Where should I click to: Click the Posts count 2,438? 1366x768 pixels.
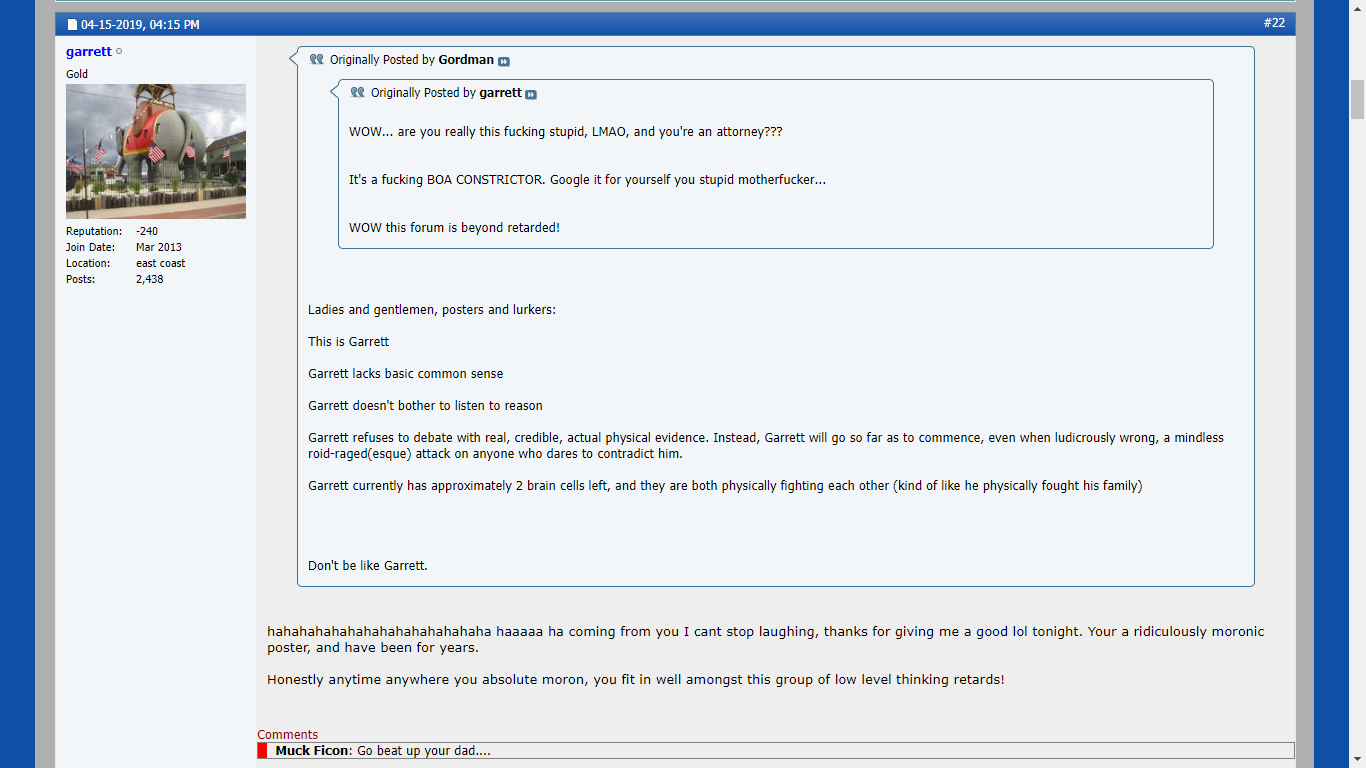coord(150,279)
